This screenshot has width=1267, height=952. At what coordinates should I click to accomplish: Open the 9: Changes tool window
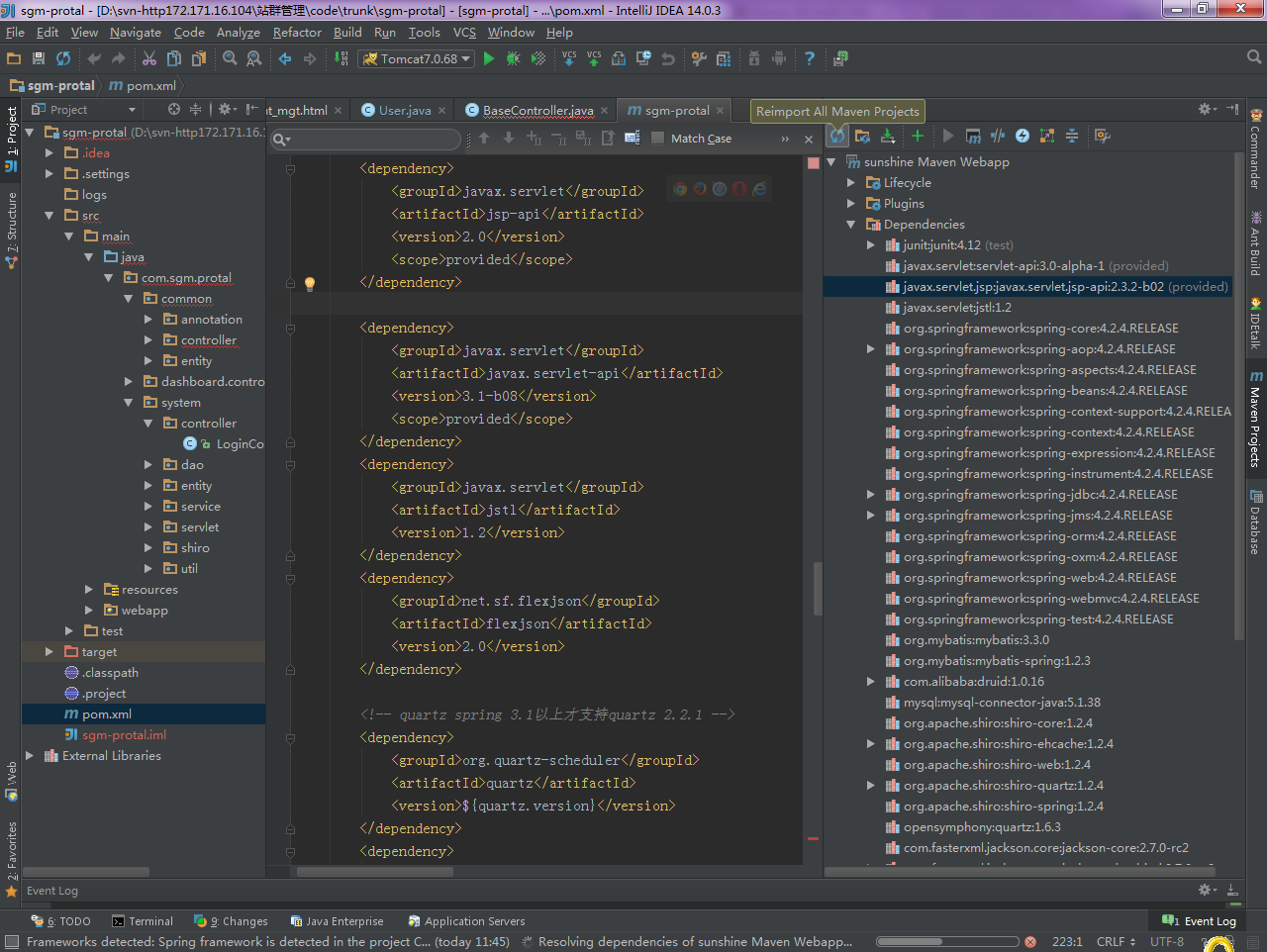(232, 921)
